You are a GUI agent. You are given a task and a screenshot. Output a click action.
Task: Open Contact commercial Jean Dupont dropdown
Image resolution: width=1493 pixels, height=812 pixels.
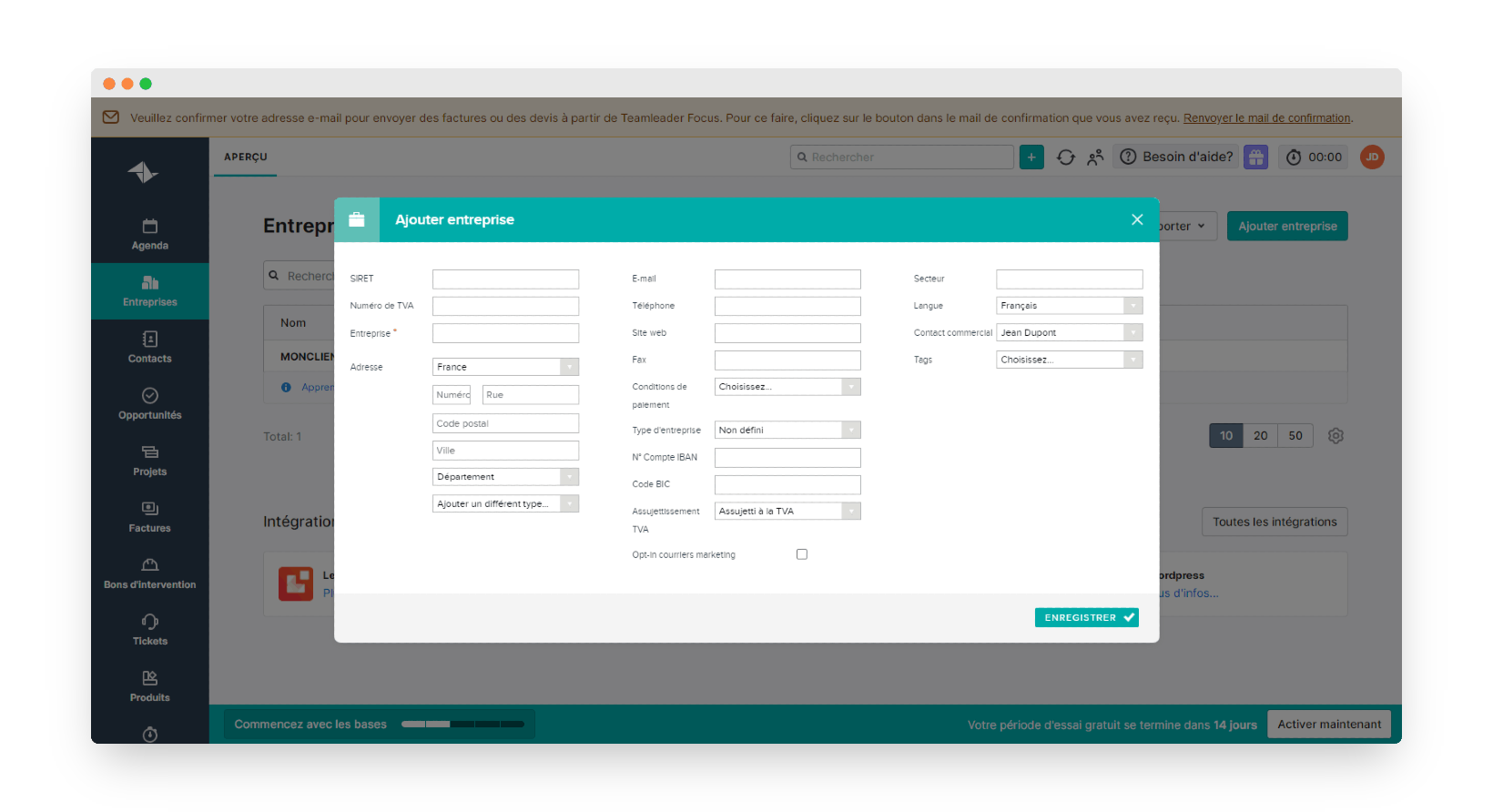(x=1069, y=333)
